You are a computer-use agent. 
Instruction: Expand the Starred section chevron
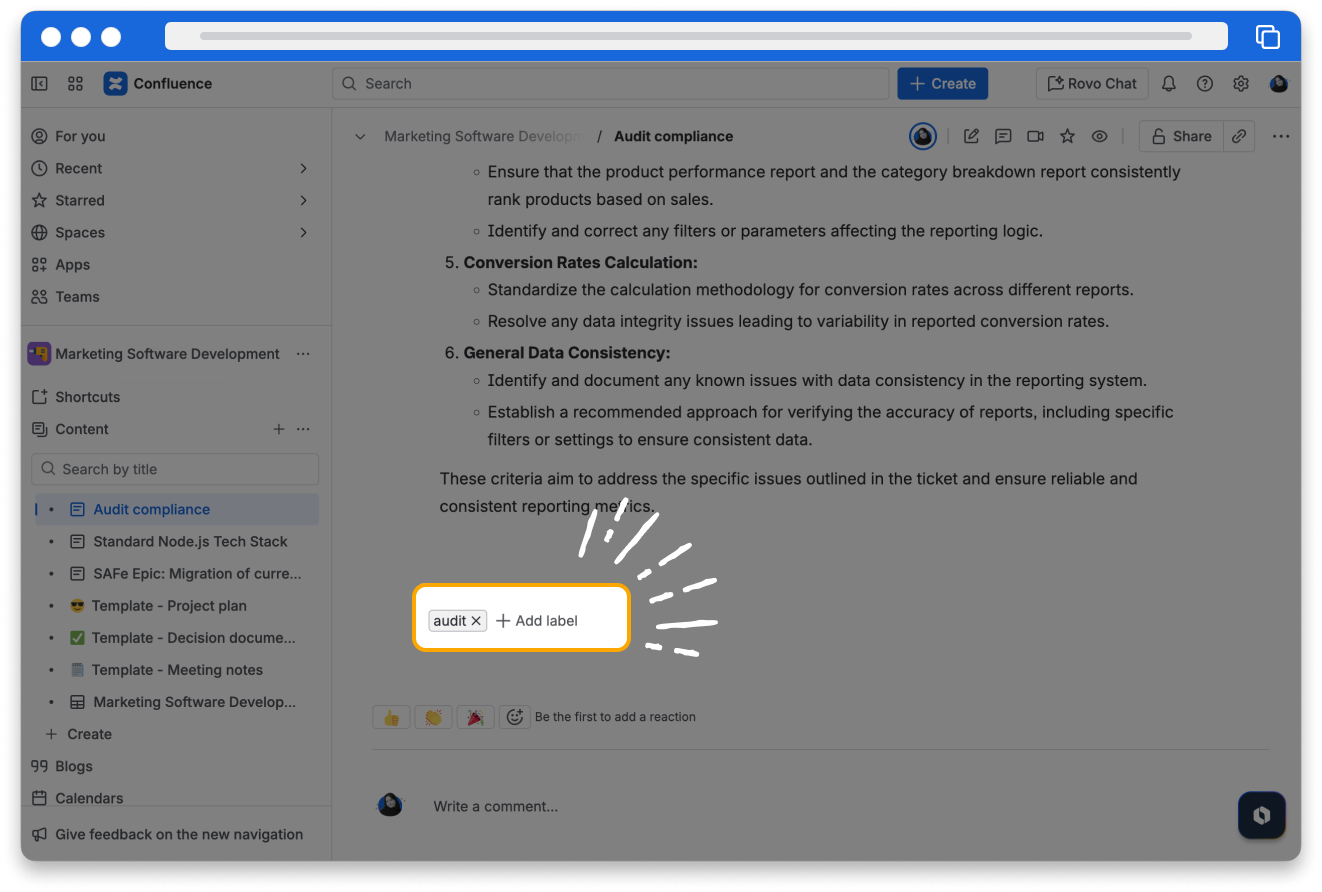pos(304,200)
